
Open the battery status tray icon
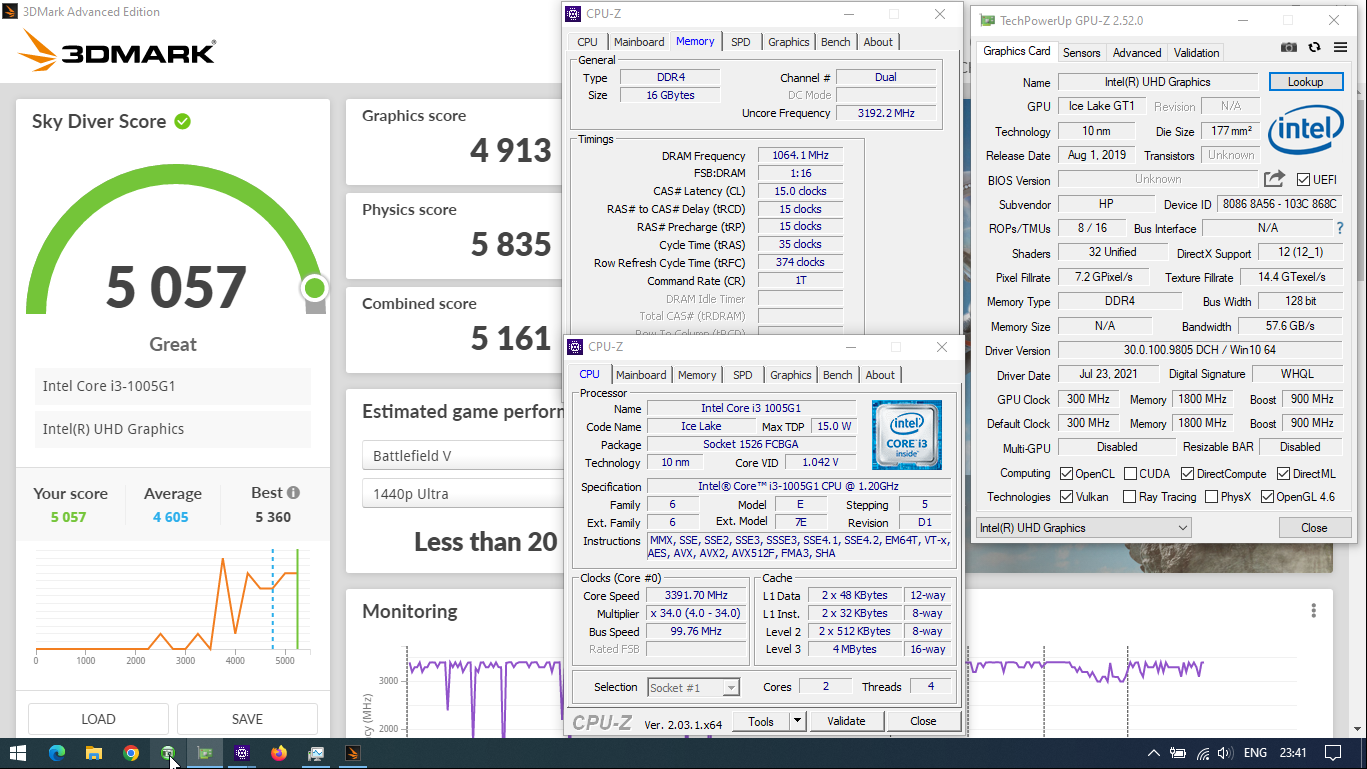1178,753
